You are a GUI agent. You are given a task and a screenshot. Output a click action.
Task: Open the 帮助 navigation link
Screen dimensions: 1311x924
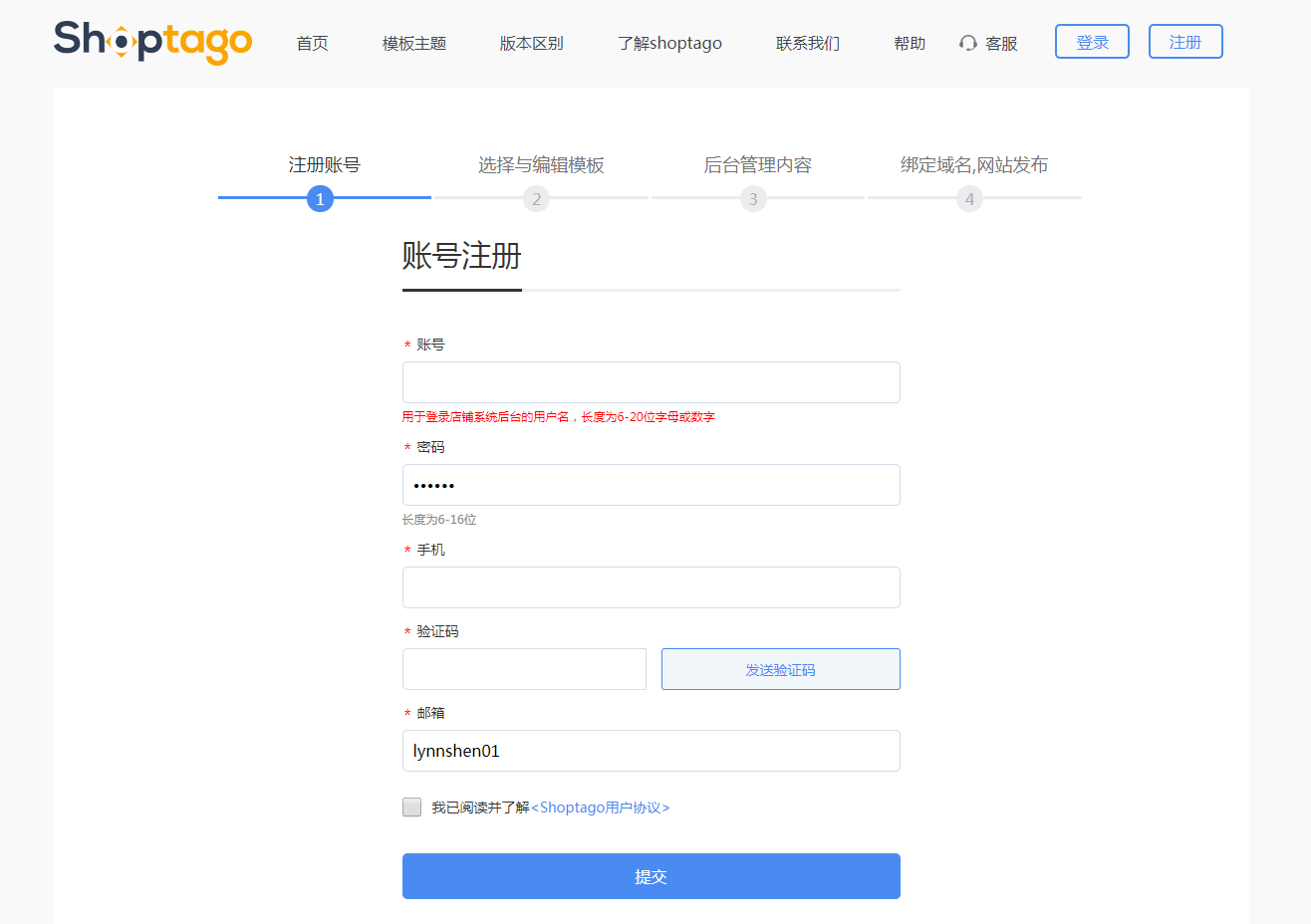coord(910,43)
